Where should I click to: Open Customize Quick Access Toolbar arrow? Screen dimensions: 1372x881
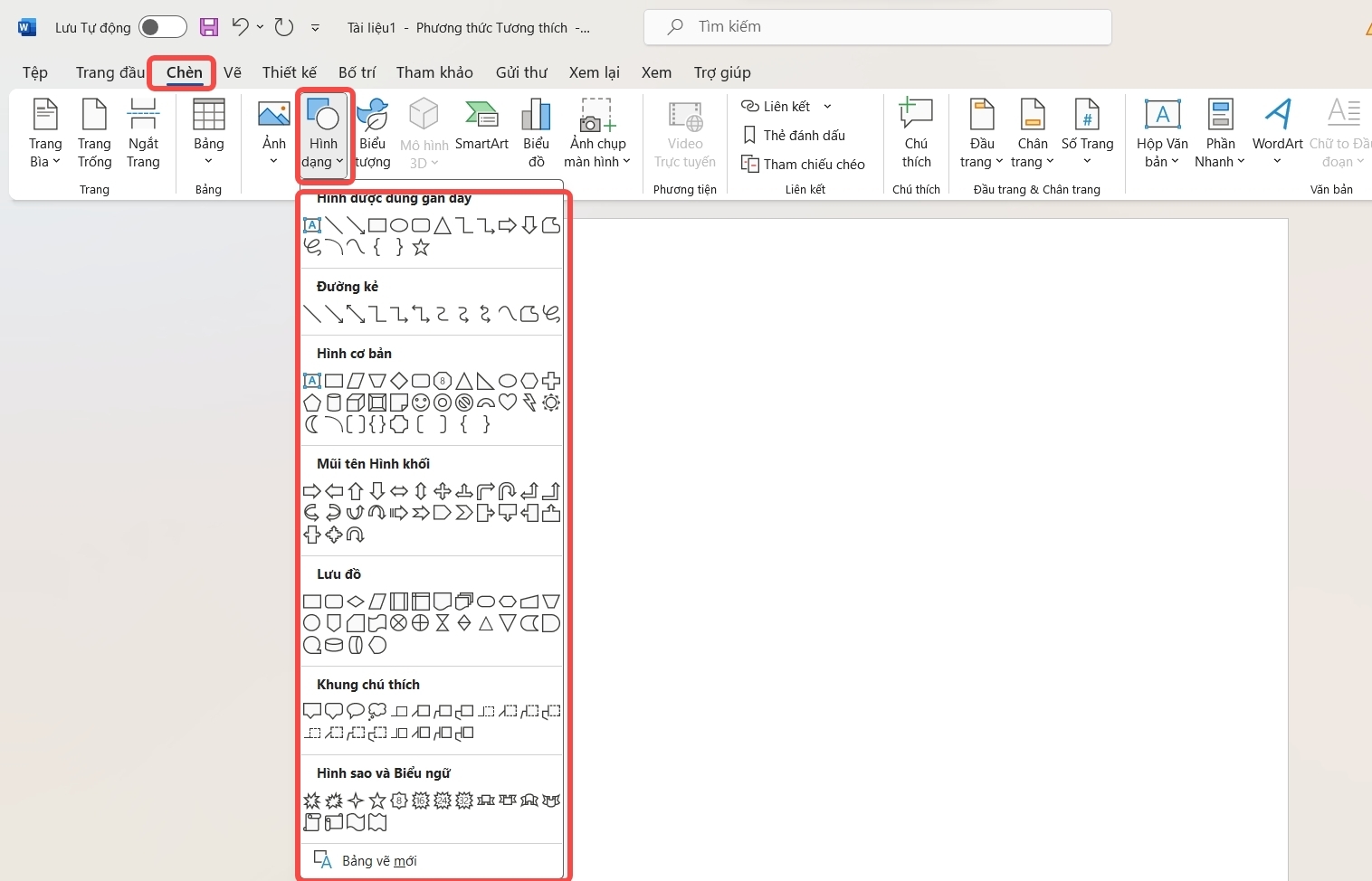tap(315, 28)
